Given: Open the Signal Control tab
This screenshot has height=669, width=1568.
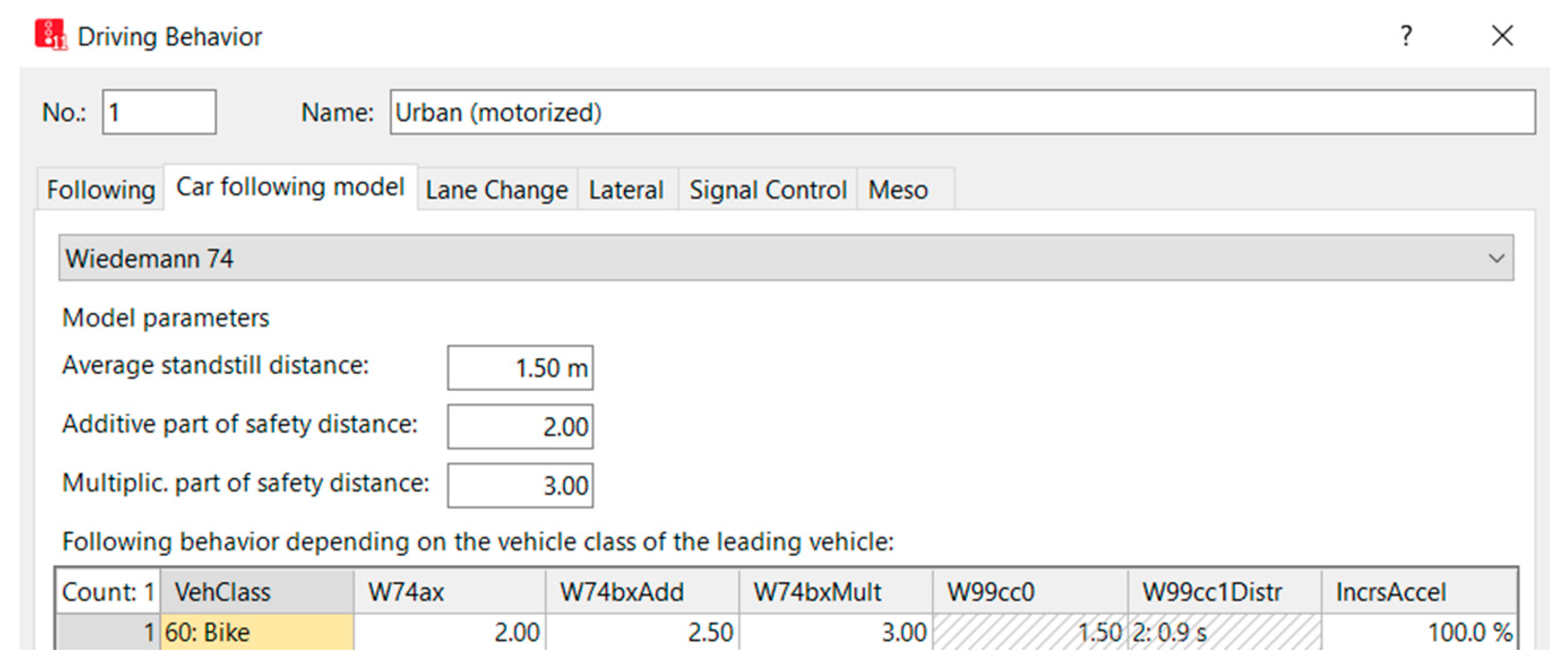Looking at the screenshot, I should point(767,190).
